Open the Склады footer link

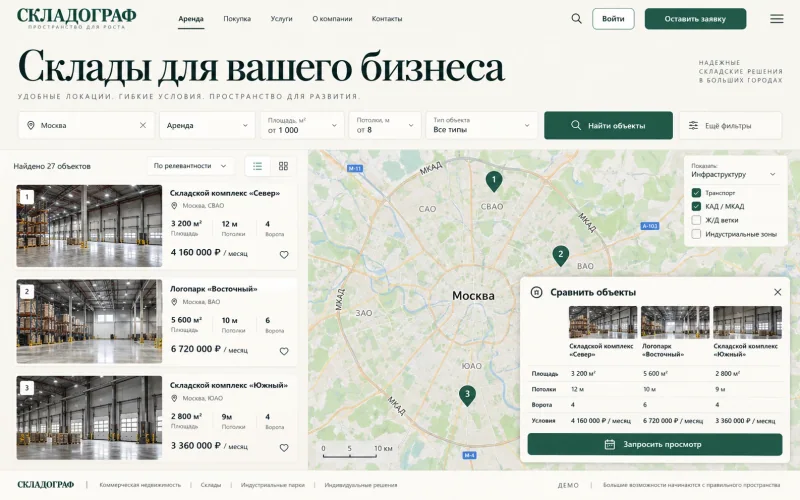pyautogui.click(x=211, y=485)
